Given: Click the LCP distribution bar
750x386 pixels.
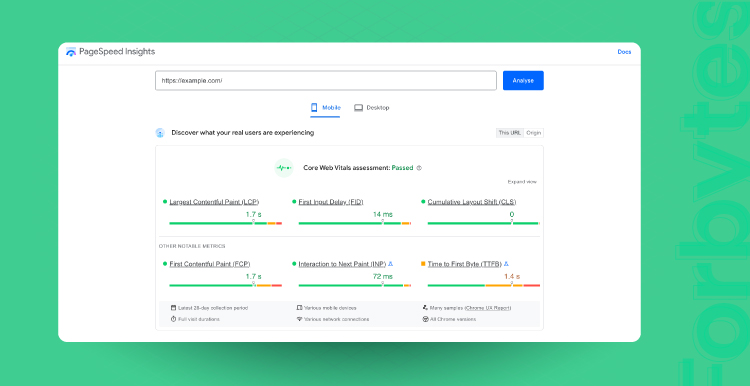Looking at the screenshot, I should point(225,223).
